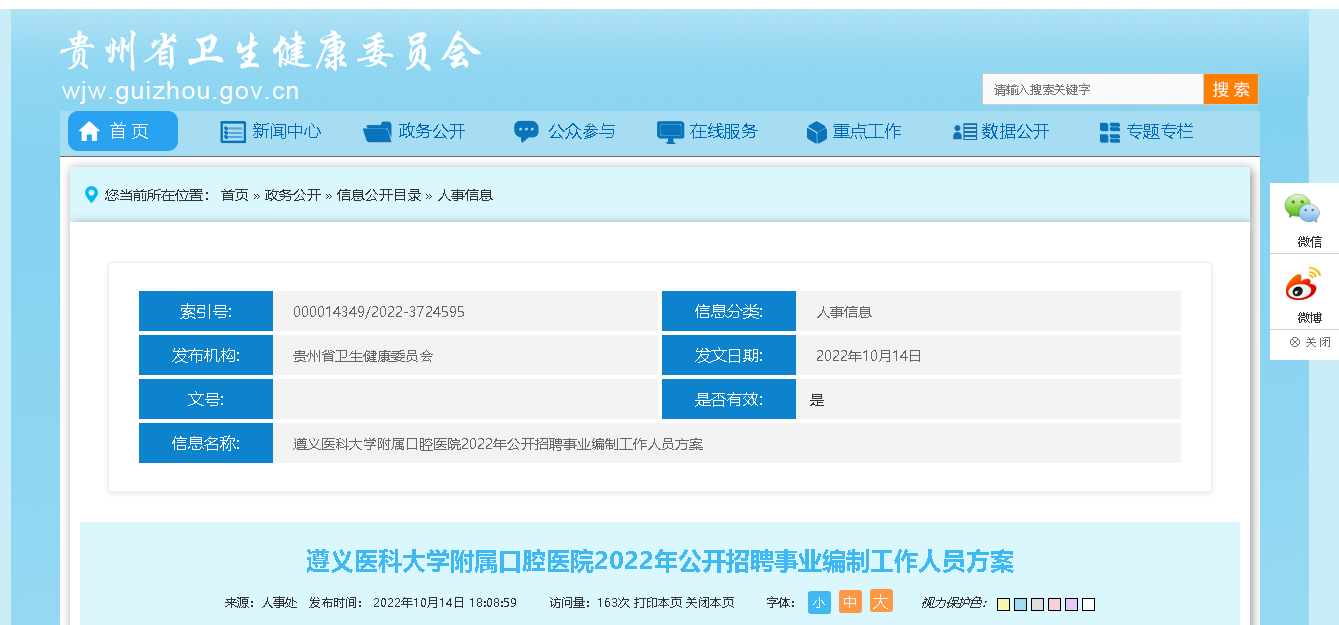Select the yellow eye-protection color swatch
Image resolution: width=1339 pixels, height=625 pixels.
(x=1003, y=604)
